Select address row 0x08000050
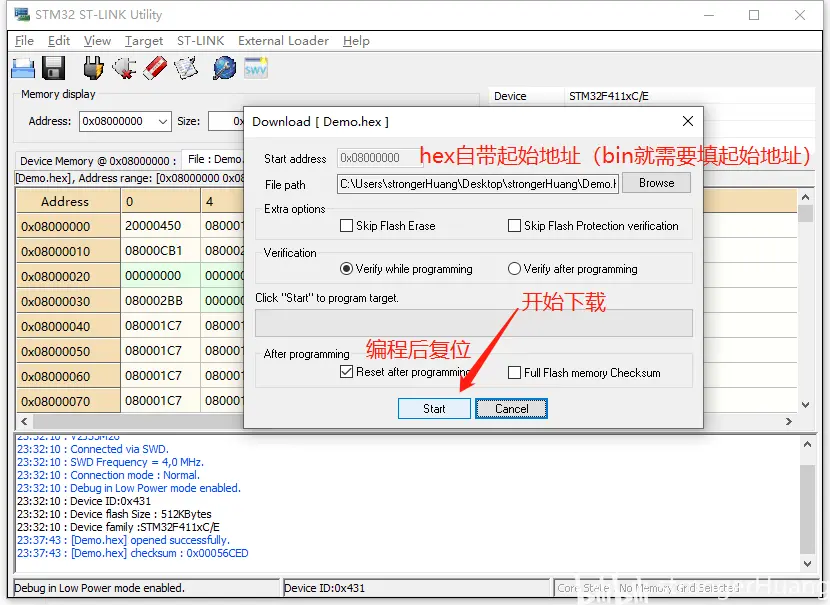This screenshot has height=605, width=830. click(68, 351)
